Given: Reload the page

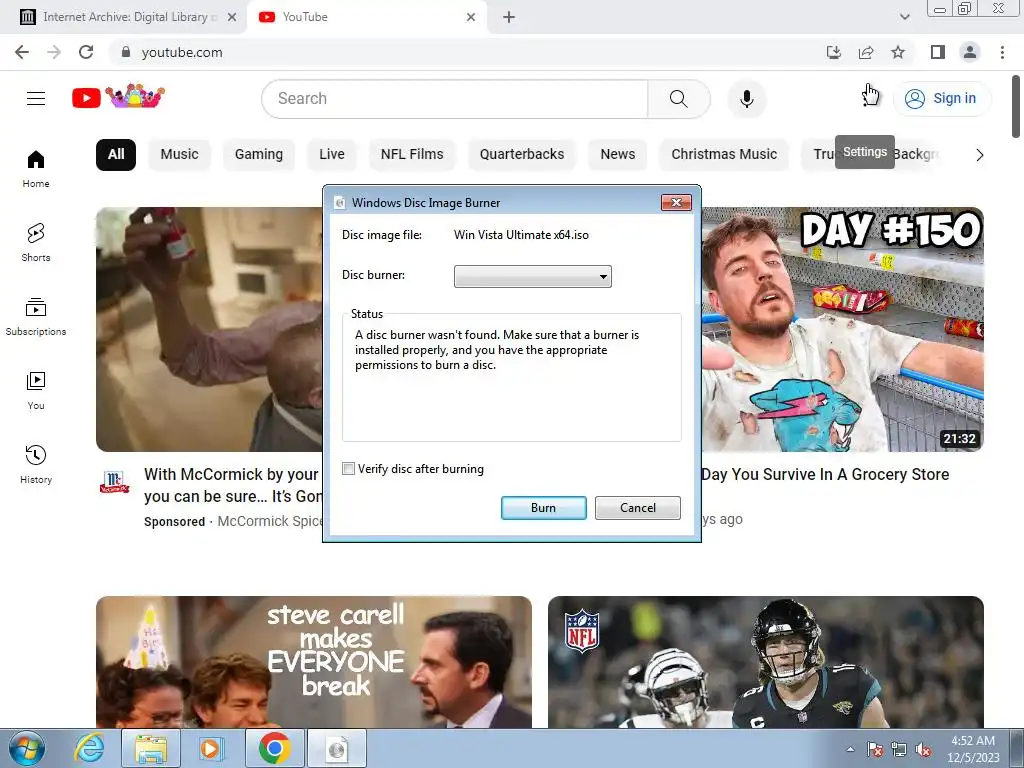Looking at the screenshot, I should [86, 52].
